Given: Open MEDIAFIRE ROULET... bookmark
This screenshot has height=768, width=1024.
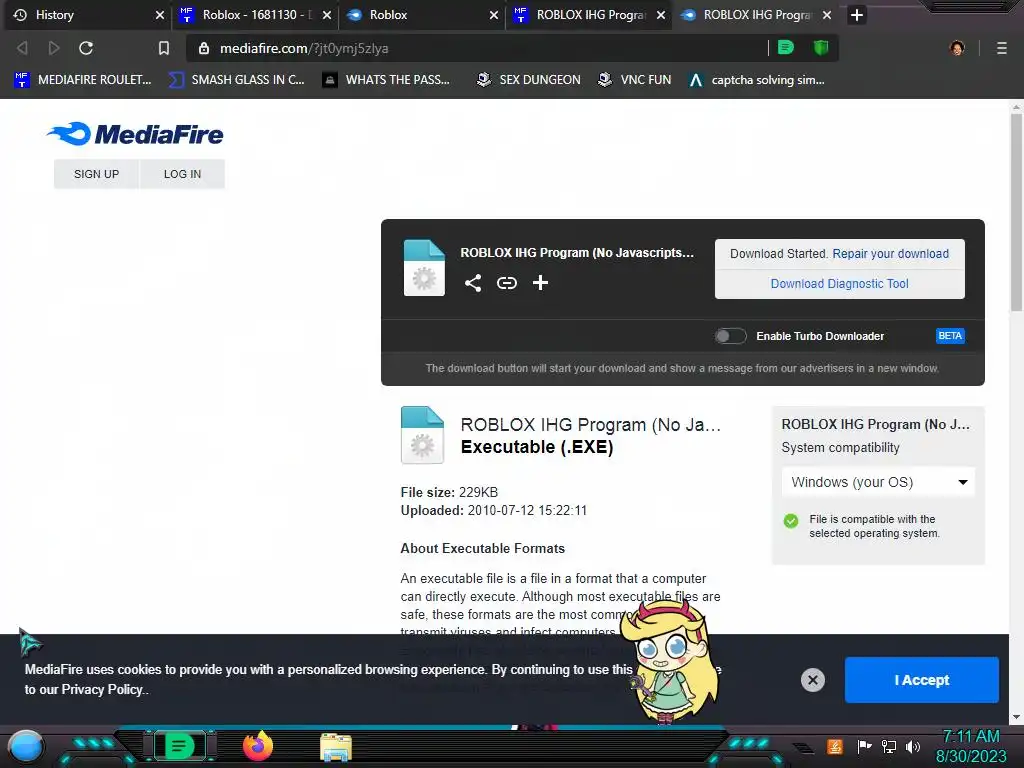Looking at the screenshot, I should point(83,80).
